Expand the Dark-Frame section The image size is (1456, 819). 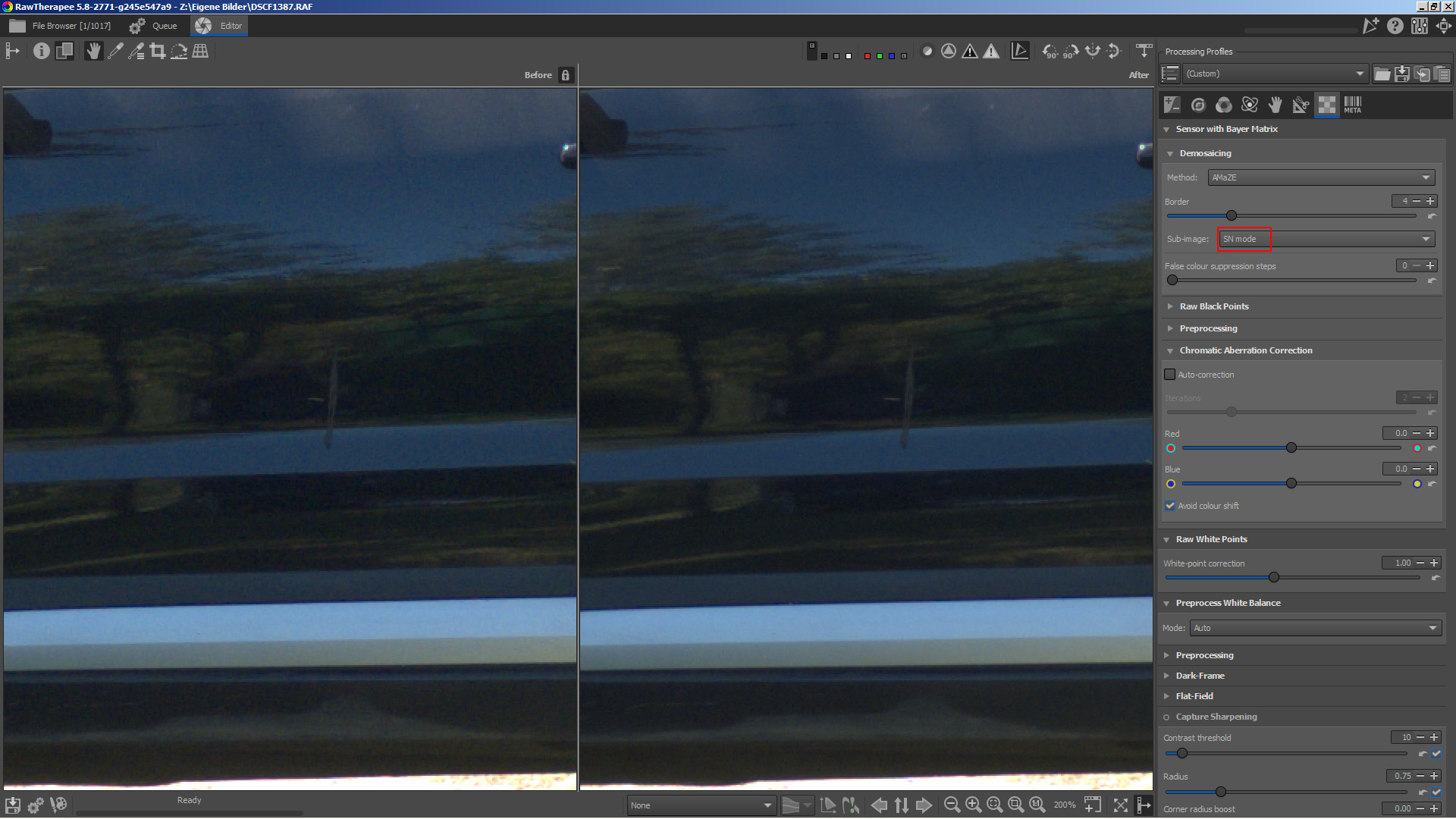click(1200, 676)
